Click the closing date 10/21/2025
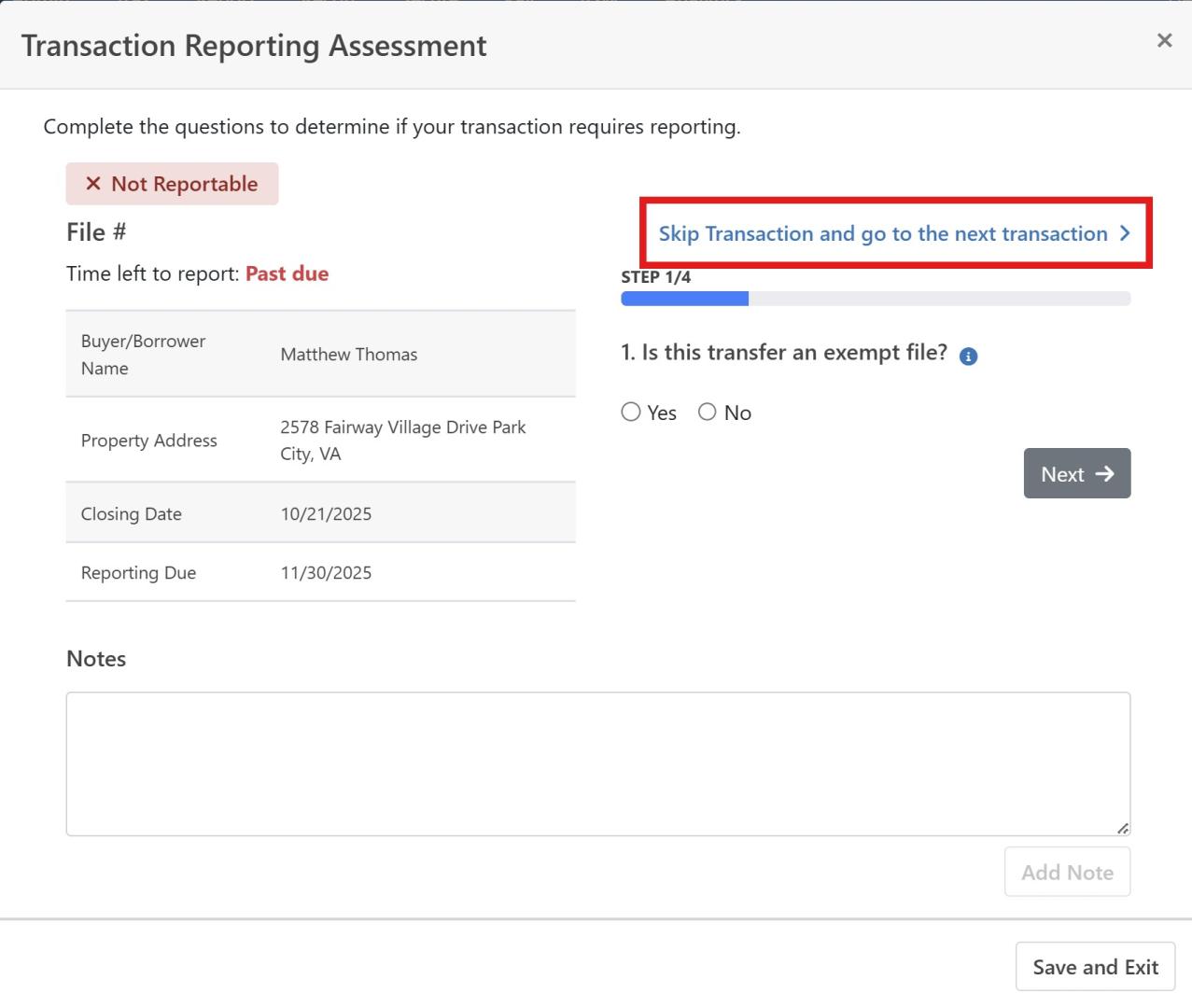 tap(326, 513)
